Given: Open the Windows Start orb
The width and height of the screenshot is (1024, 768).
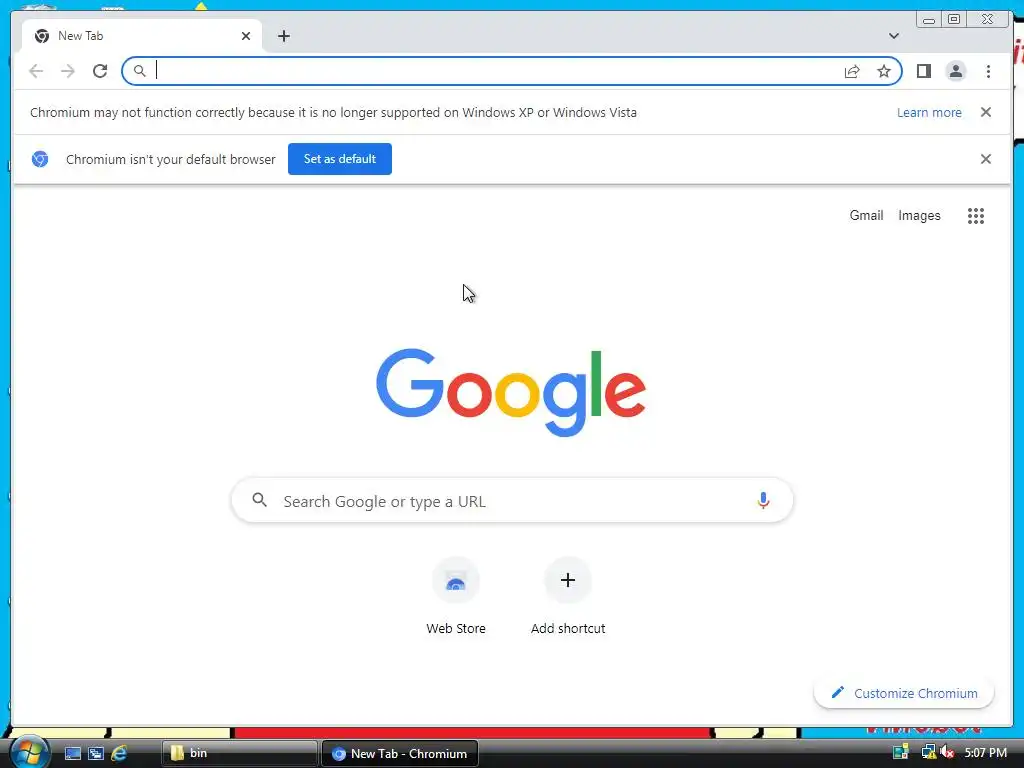Looking at the screenshot, I should 29,752.
